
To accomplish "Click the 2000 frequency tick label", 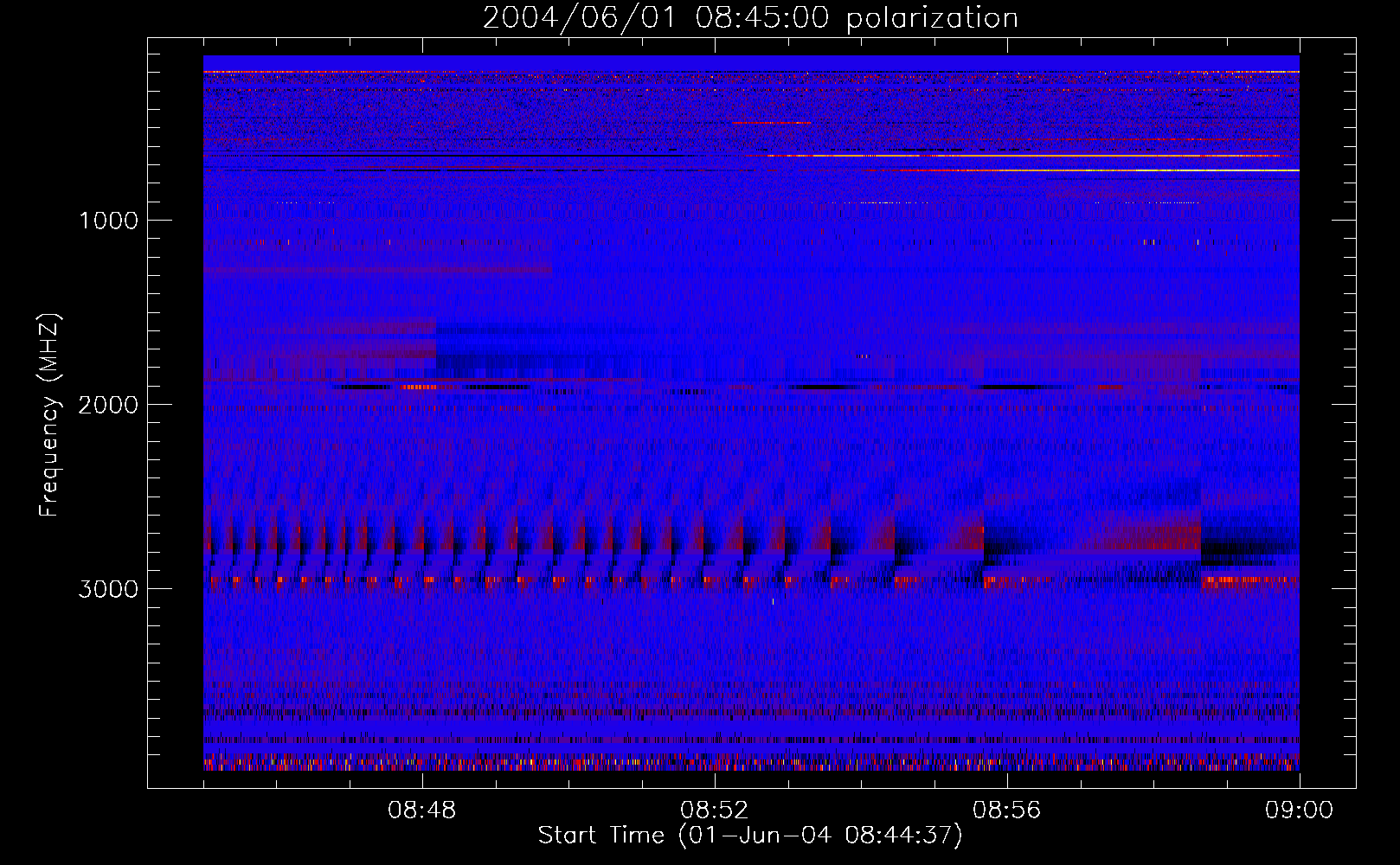I will click(x=108, y=405).
